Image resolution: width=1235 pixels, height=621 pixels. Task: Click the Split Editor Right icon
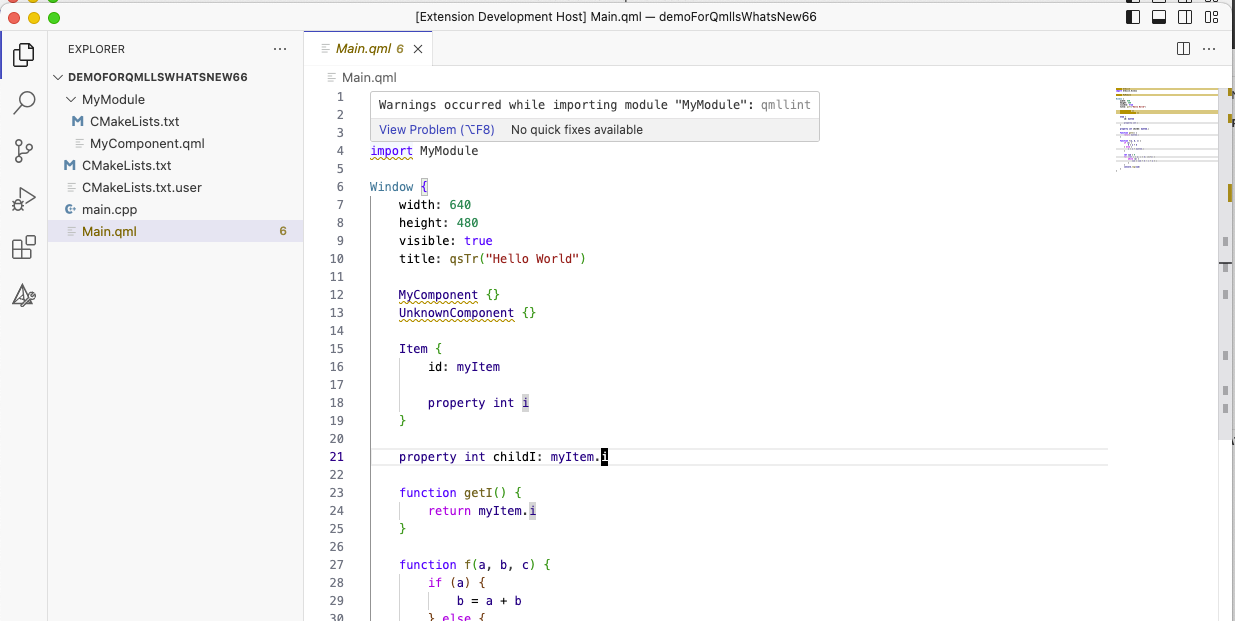click(1183, 48)
